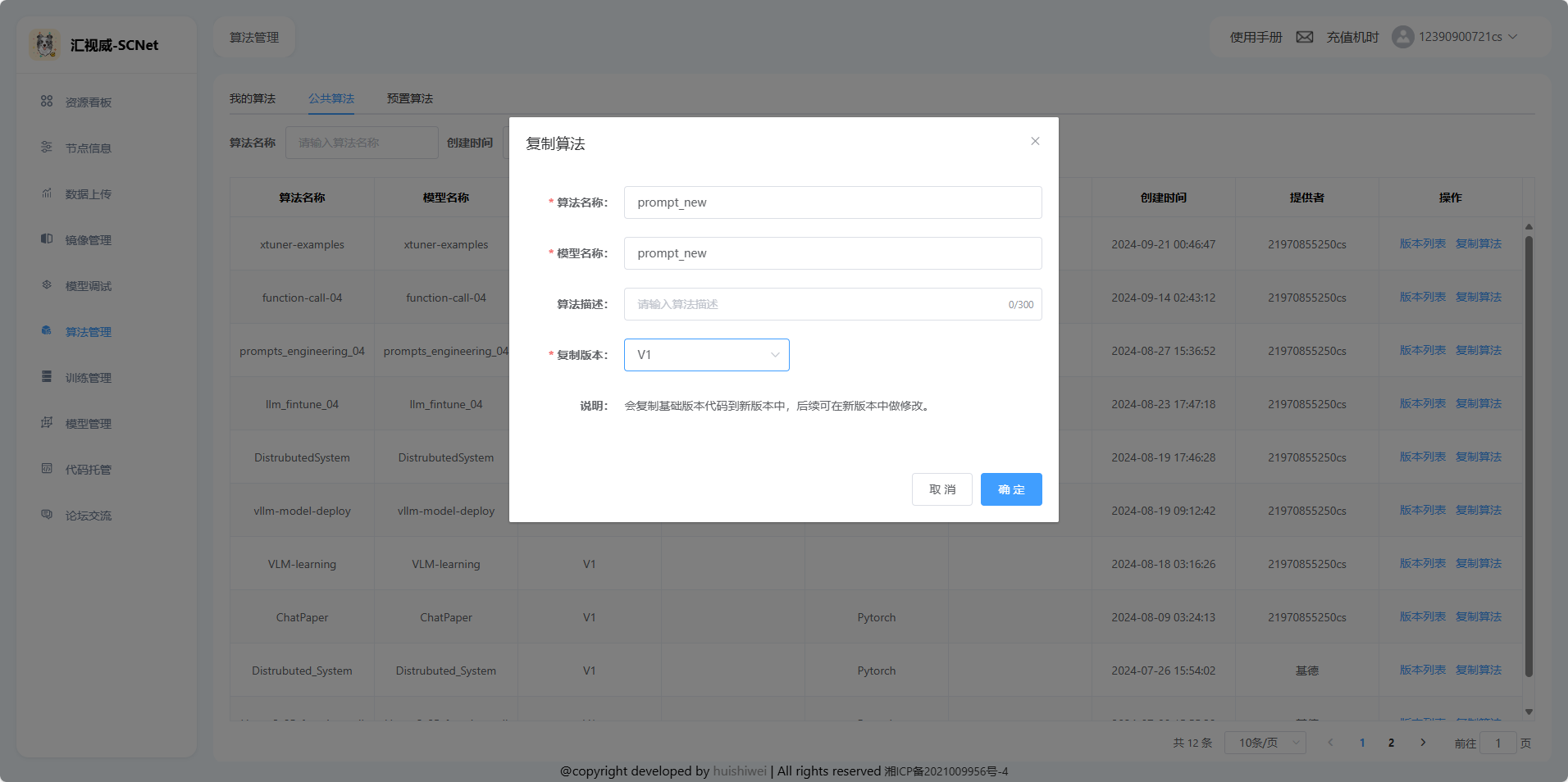The image size is (1568, 782).
Task: Open the 复制版本 V1 dropdown
Action: coord(706,355)
